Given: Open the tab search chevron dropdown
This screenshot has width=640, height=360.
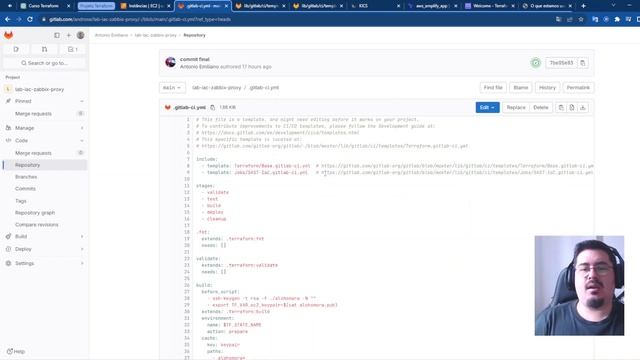Looking at the screenshot, I should coord(613,6).
